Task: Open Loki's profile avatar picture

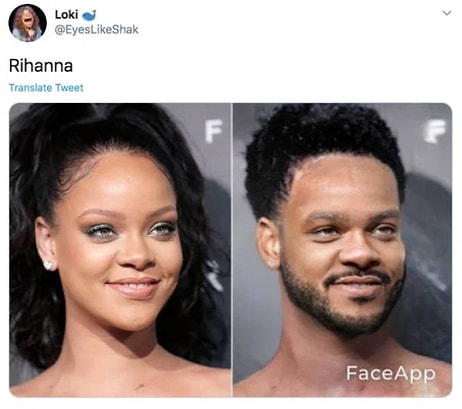Action: point(27,23)
